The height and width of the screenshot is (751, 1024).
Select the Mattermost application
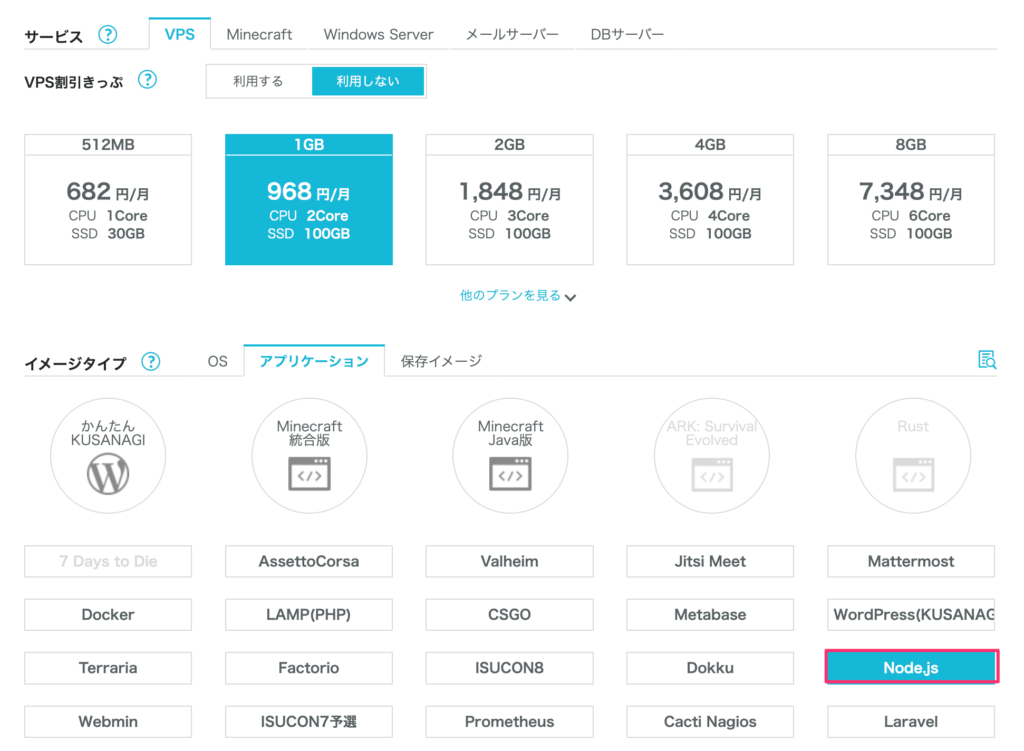[911, 561]
